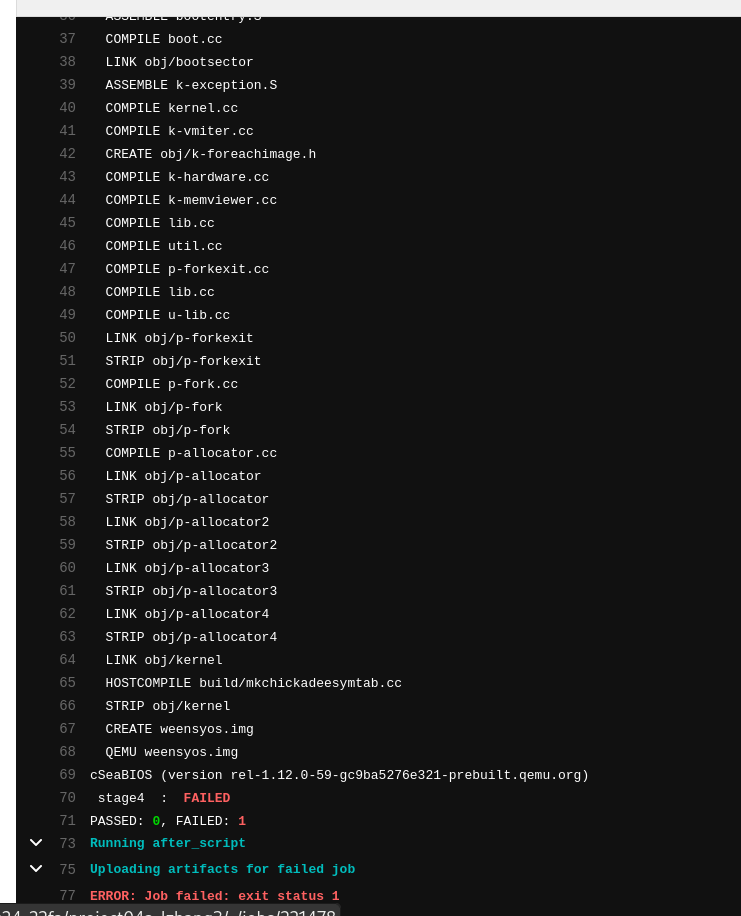Collapse the Uploading artifacts section chevron
741x916 pixels.
click(x=36, y=869)
